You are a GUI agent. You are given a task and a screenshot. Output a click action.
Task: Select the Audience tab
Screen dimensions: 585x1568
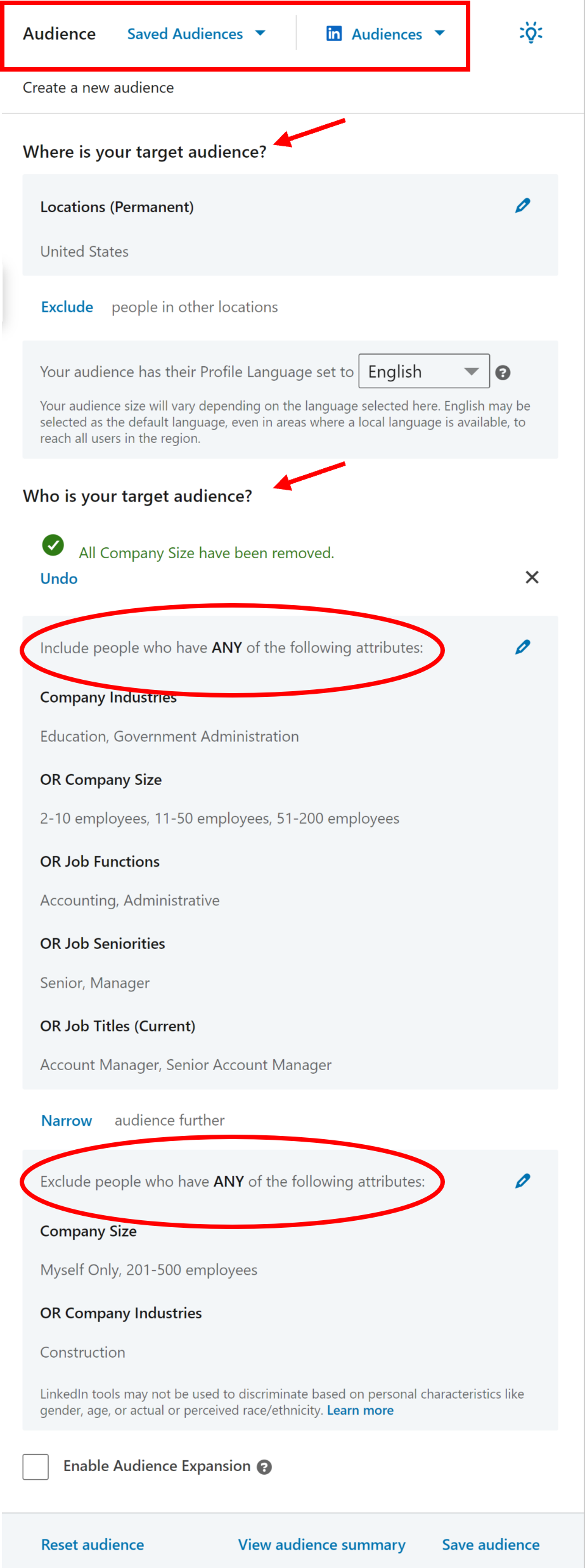(x=59, y=34)
